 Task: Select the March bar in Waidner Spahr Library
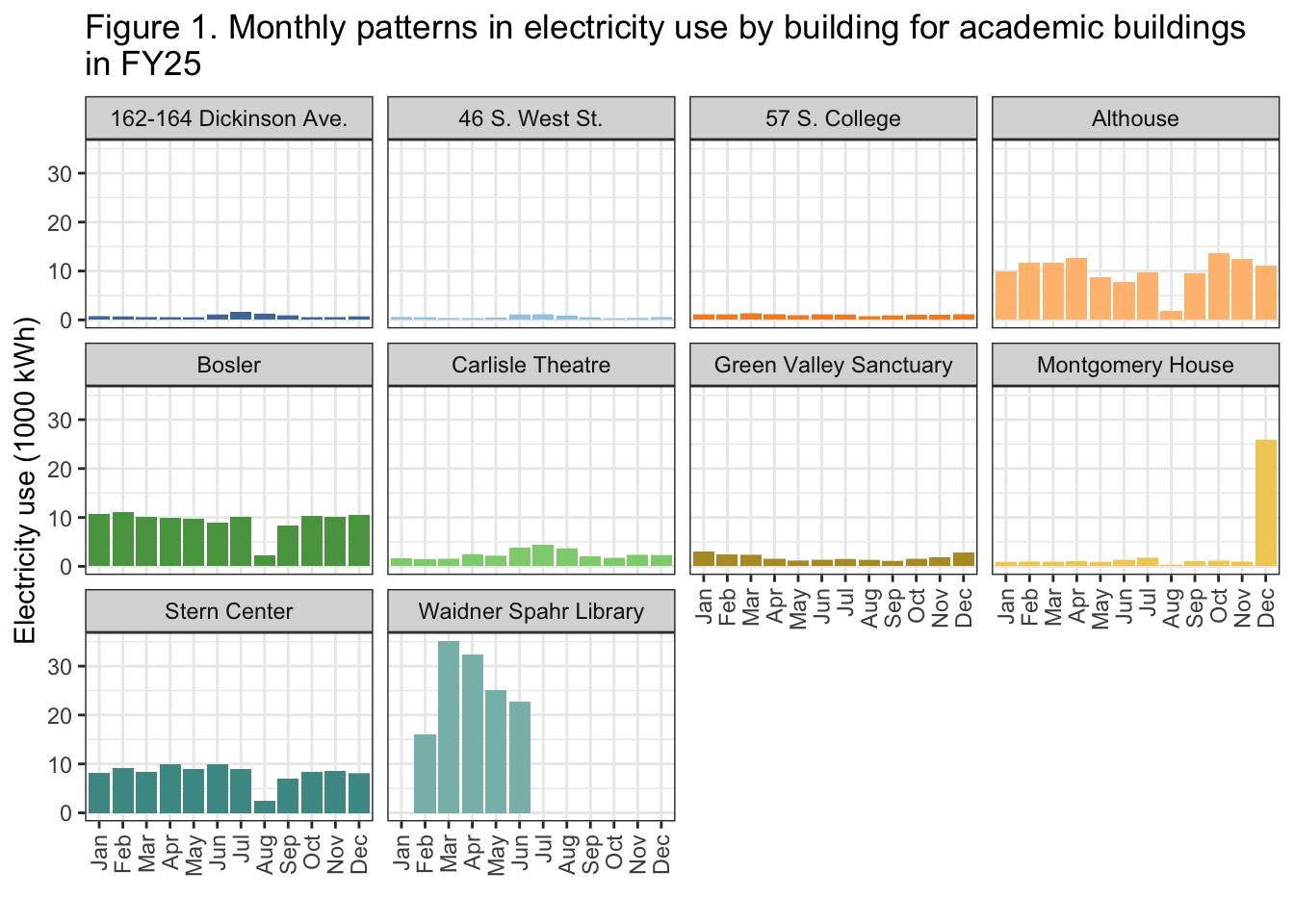[449, 728]
